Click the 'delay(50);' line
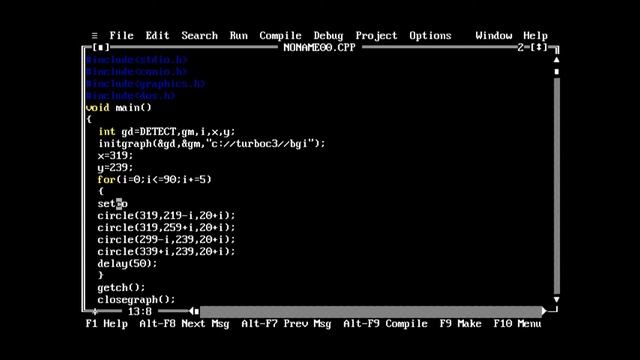 (x=127, y=264)
